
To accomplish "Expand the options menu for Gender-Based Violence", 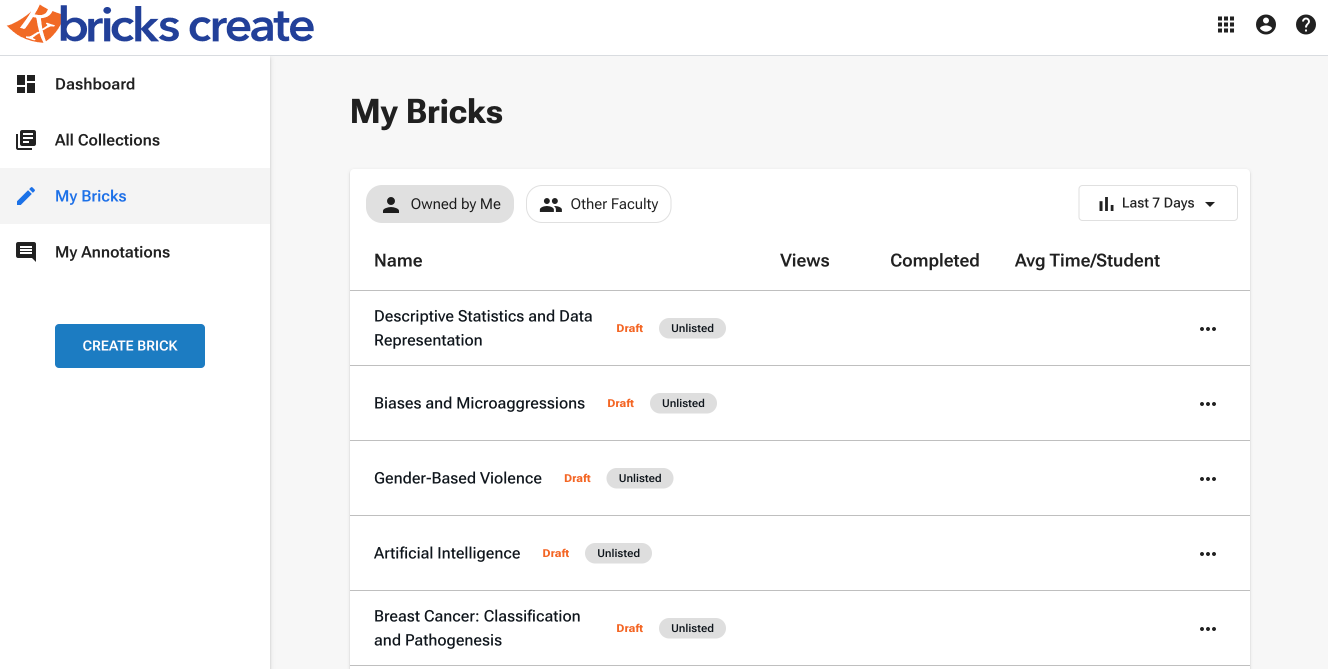I will 1208,478.
